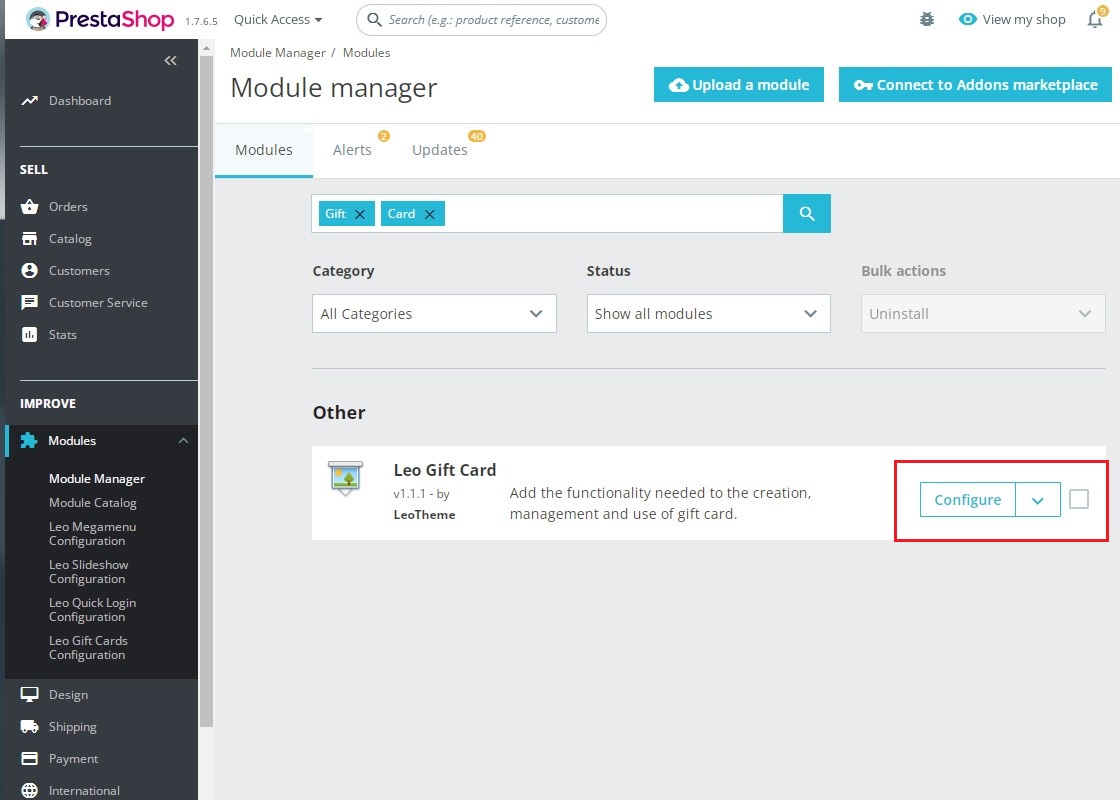Open the Show all modules status dropdown
Viewport: 1120px width, 800px height.
709,314
